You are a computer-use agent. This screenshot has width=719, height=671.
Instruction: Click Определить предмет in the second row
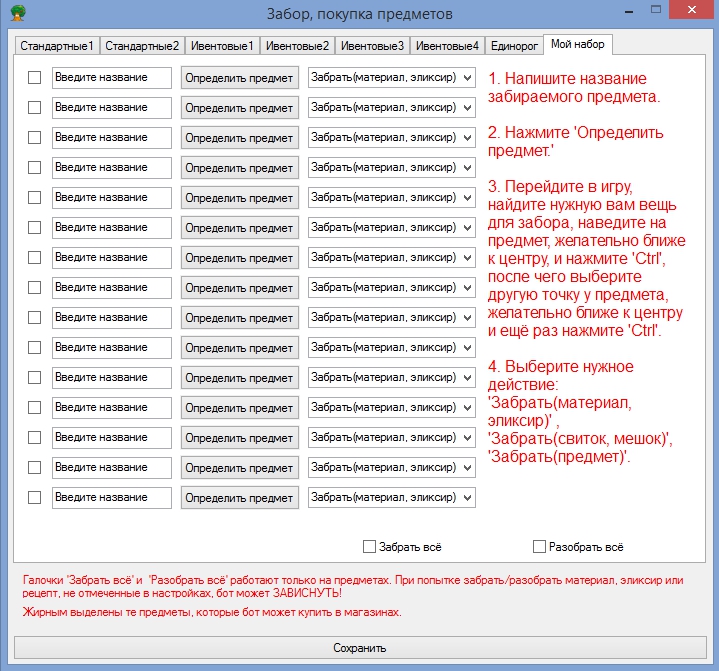point(240,108)
